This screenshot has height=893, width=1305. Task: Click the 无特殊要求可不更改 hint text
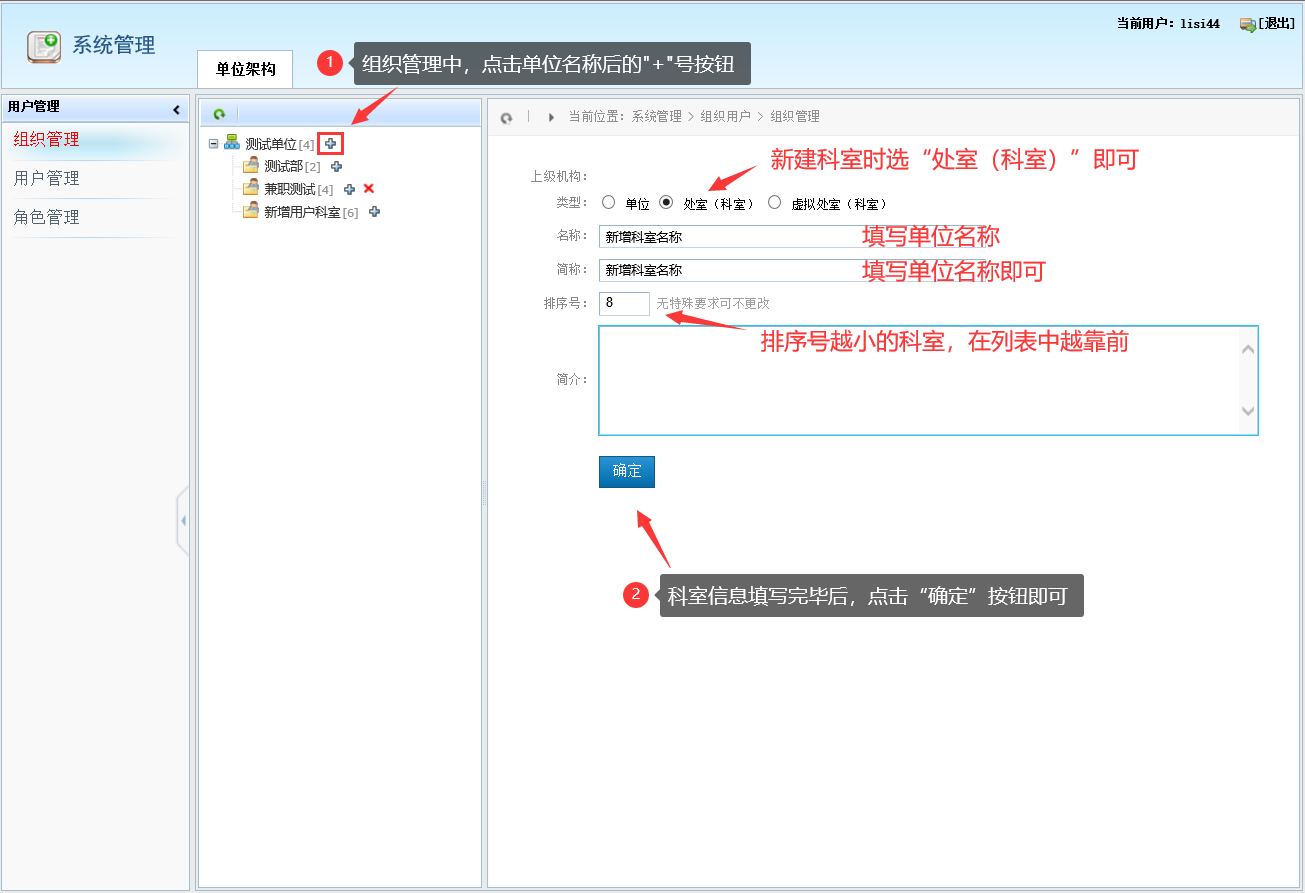713,304
